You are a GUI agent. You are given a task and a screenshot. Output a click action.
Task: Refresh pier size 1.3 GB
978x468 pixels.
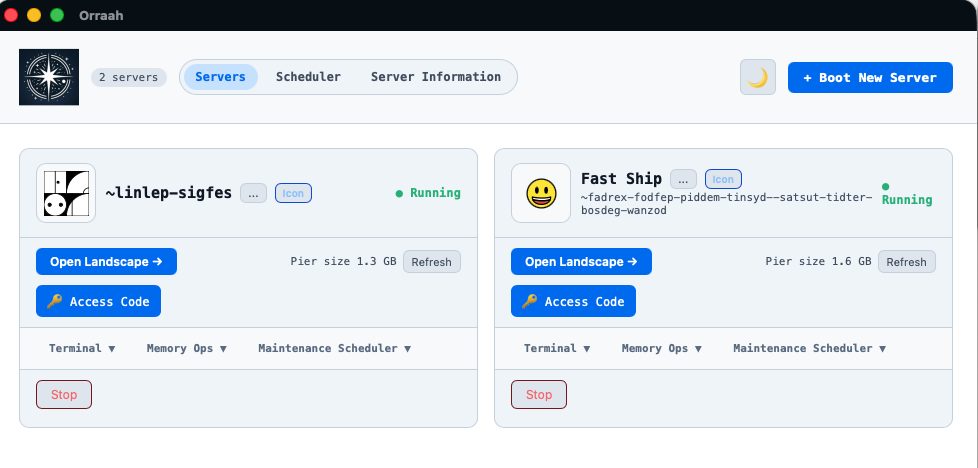pyautogui.click(x=432, y=261)
